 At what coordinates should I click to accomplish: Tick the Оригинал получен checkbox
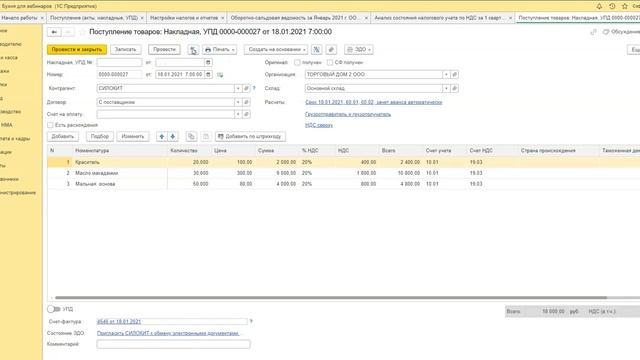click(297, 62)
